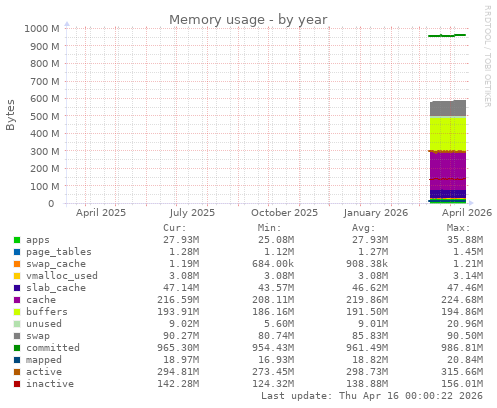
Task: Click the inactive min value 124.32M
Action: click(273, 384)
